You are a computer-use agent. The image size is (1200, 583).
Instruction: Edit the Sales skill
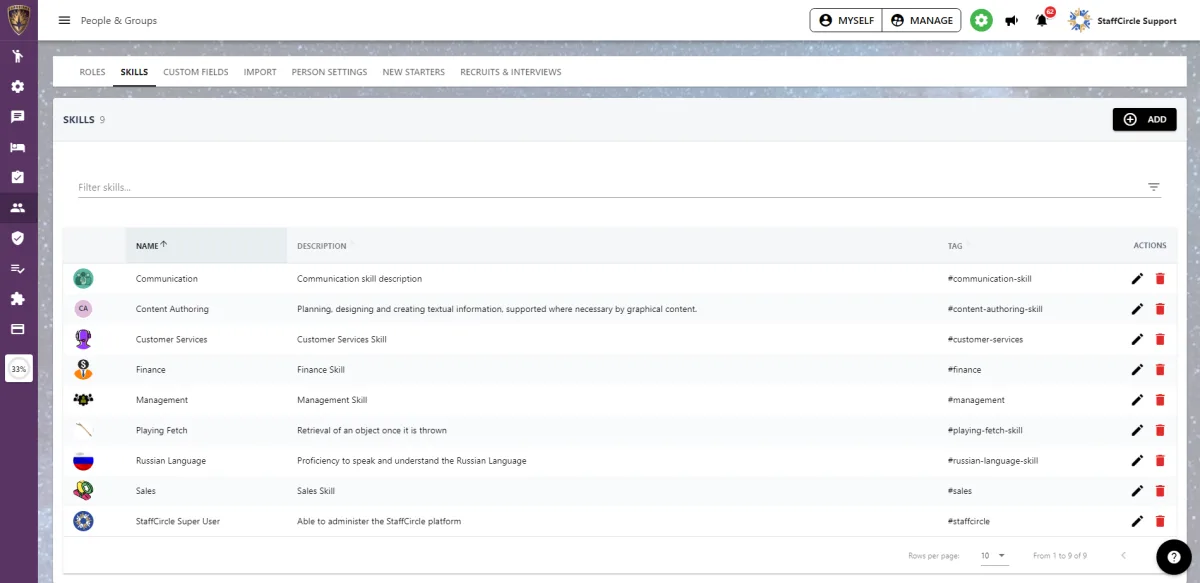[1137, 491]
